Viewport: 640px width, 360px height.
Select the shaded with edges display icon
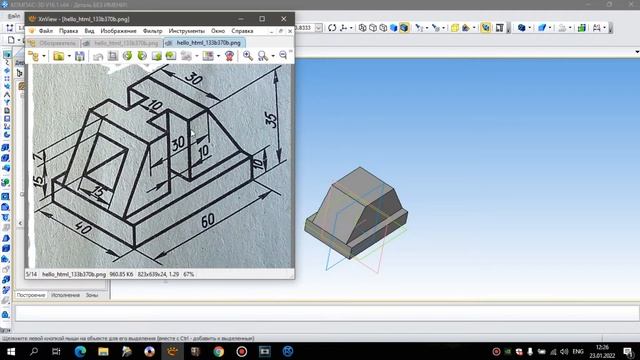pos(404,28)
